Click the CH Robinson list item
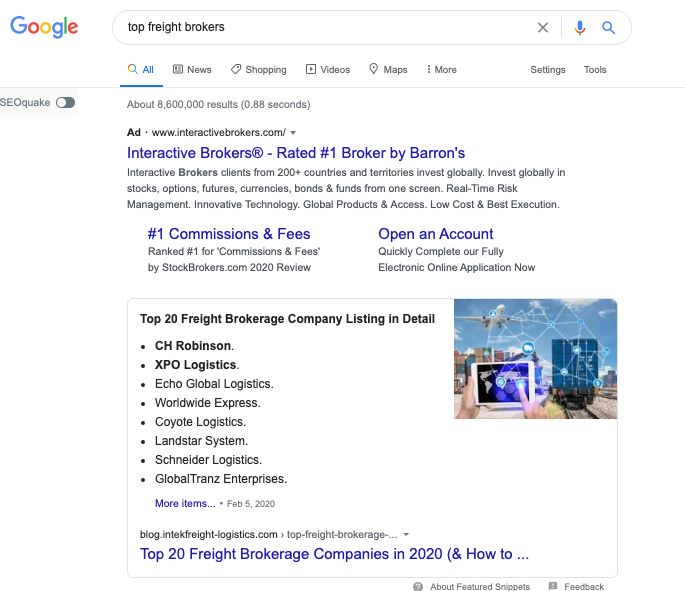Viewport: 685px width, 591px height. point(194,346)
